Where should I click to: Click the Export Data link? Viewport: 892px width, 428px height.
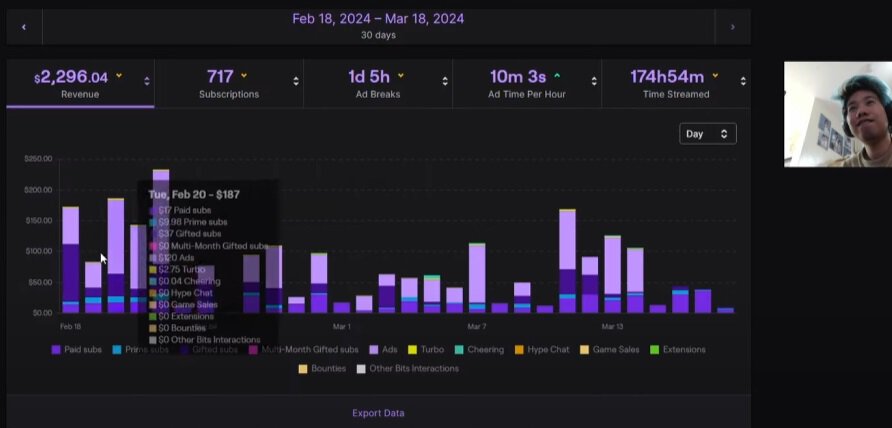pos(378,413)
